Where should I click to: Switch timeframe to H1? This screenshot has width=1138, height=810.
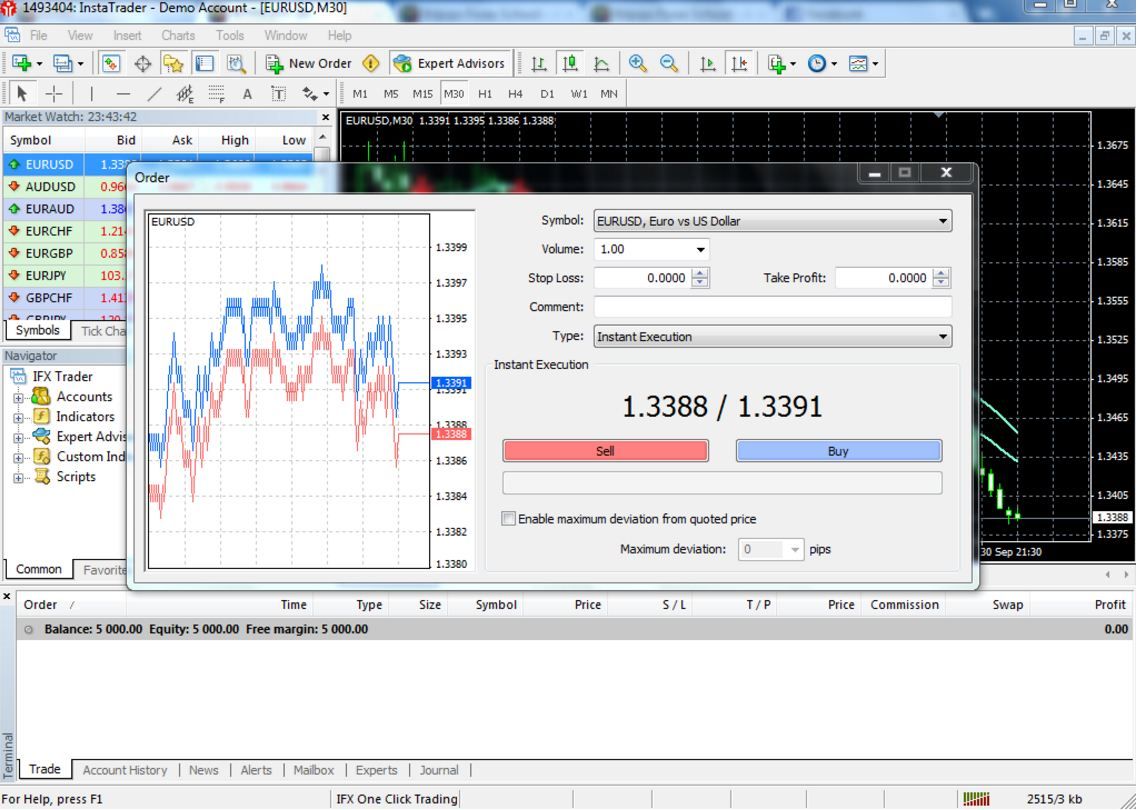click(x=485, y=94)
